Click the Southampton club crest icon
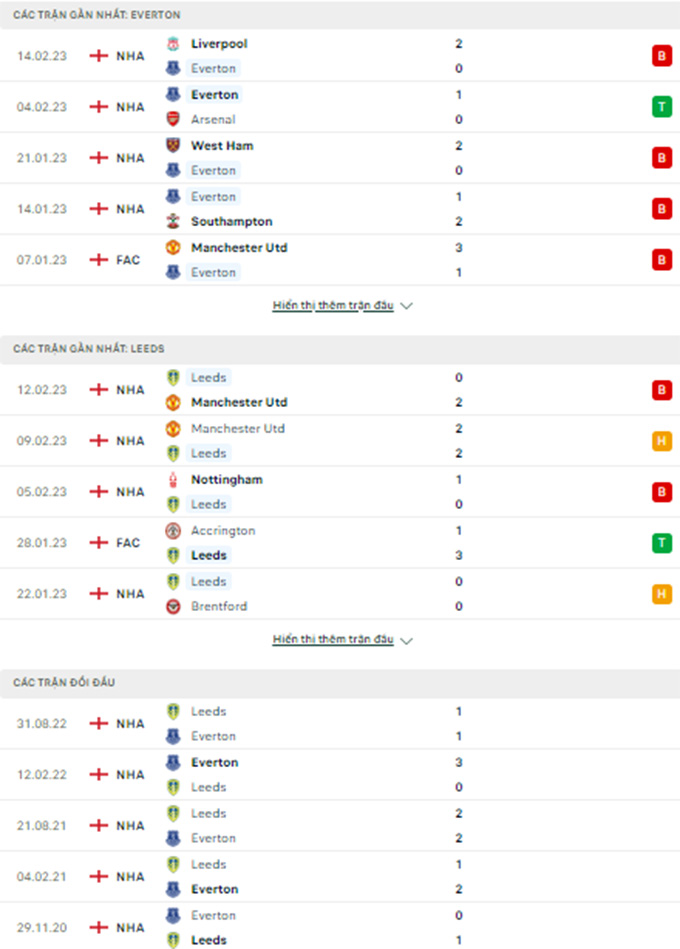Screen dimensions: 680x949 coord(173,222)
